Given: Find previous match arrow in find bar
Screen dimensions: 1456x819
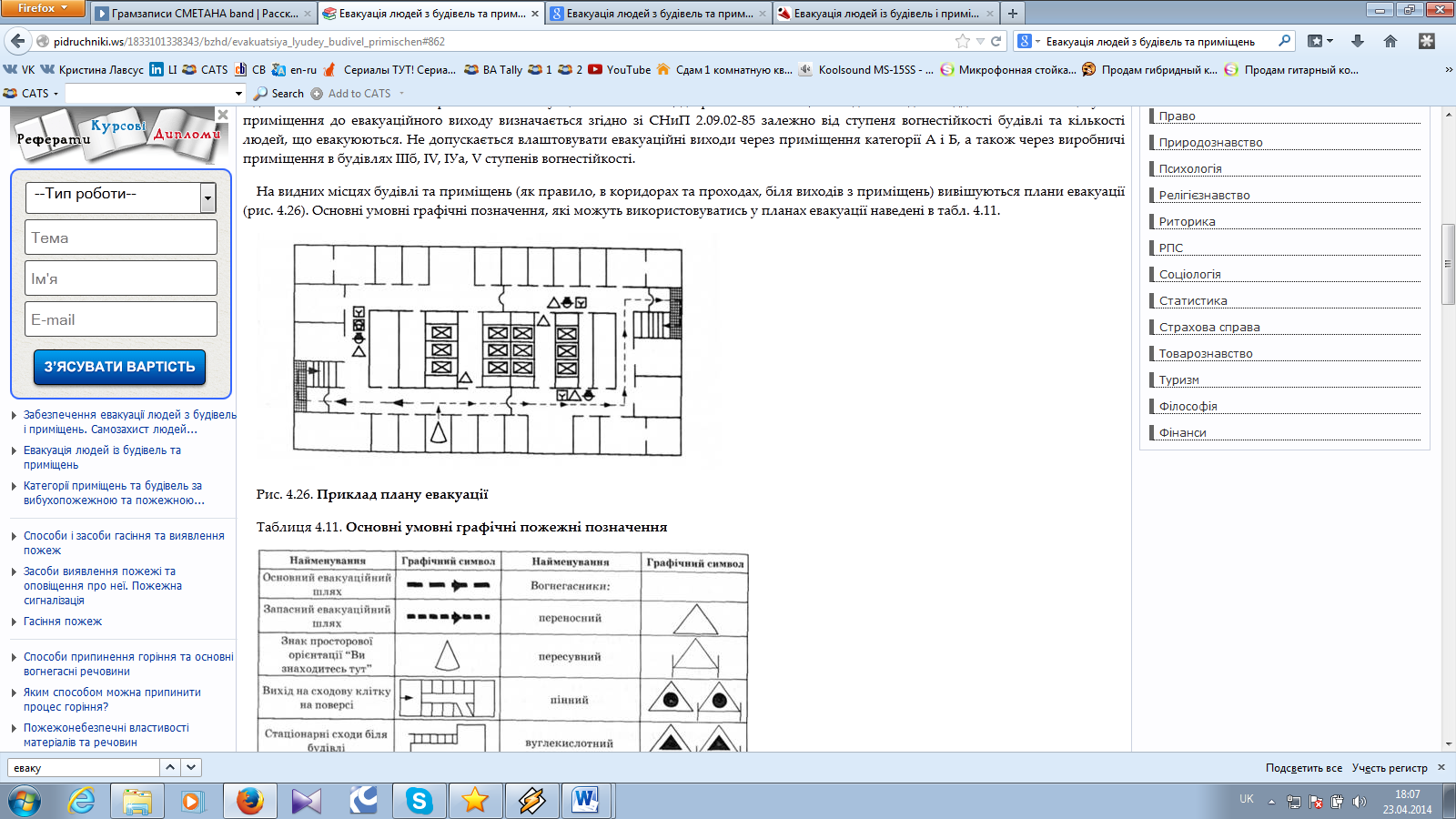Looking at the screenshot, I should 170,767.
